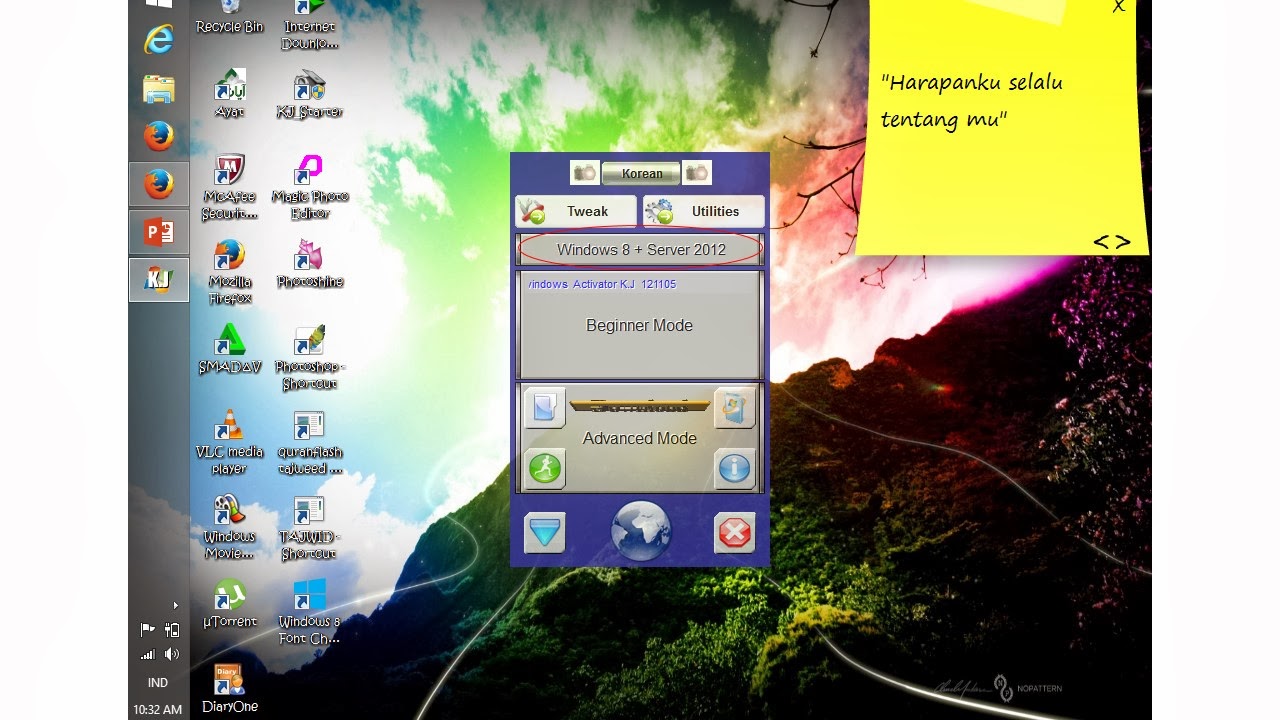
Task: Click the 10:32 AM clock
Action: 158,710
